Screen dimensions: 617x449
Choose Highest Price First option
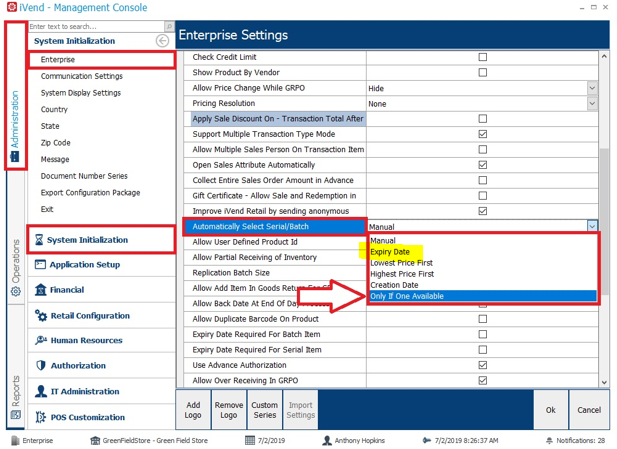pos(483,273)
